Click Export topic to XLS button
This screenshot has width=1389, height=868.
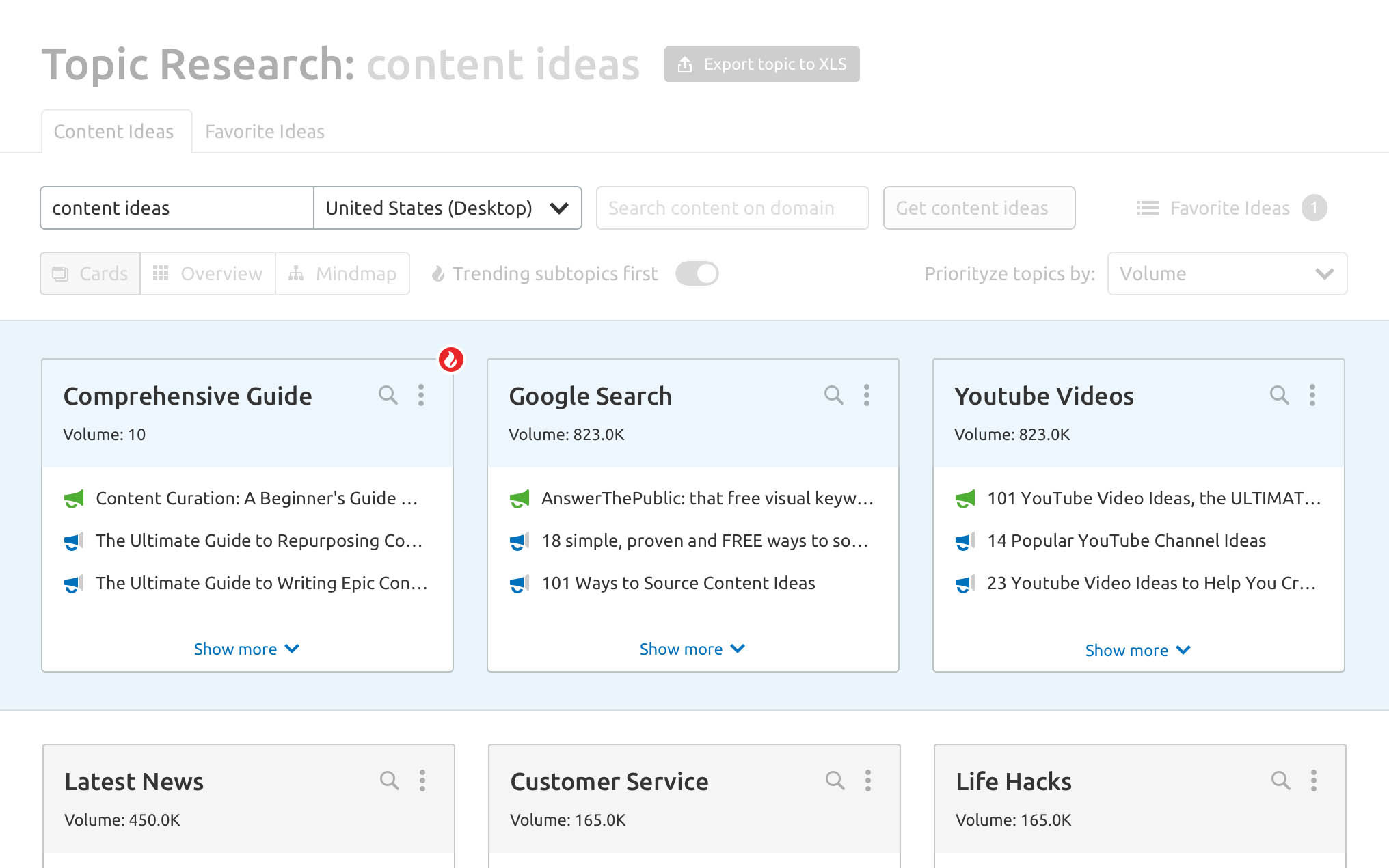(761, 64)
